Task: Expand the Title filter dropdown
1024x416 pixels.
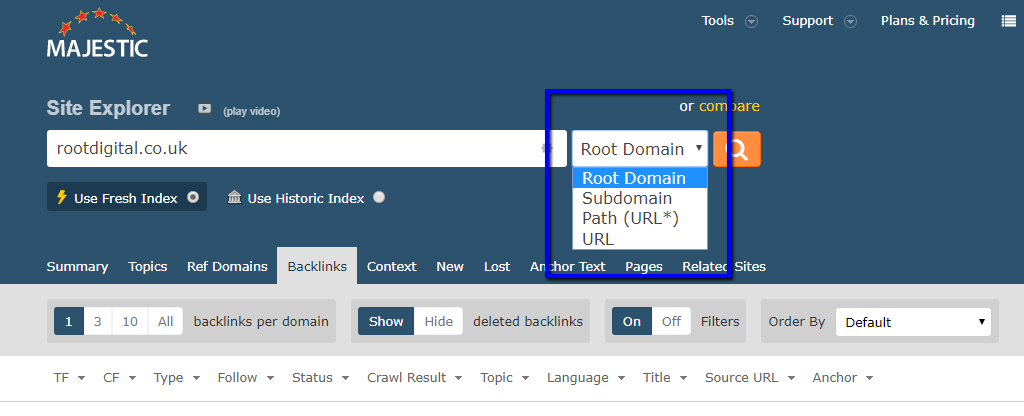Action: (665, 377)
